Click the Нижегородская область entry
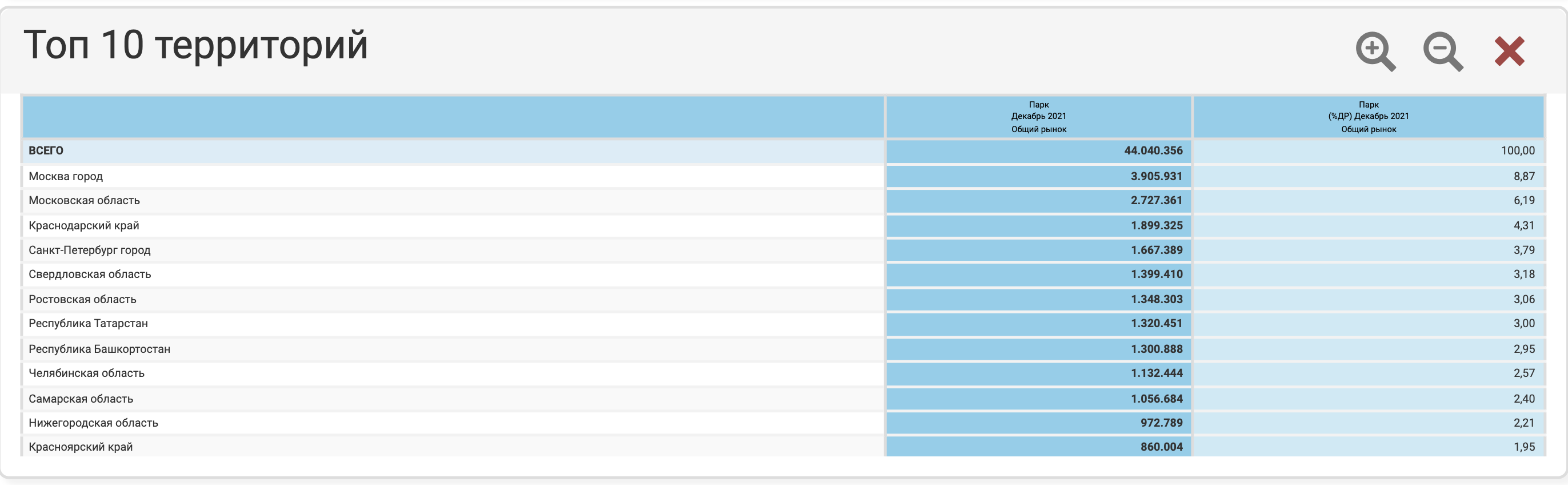The image size is (1568, 485). [93, 423]
